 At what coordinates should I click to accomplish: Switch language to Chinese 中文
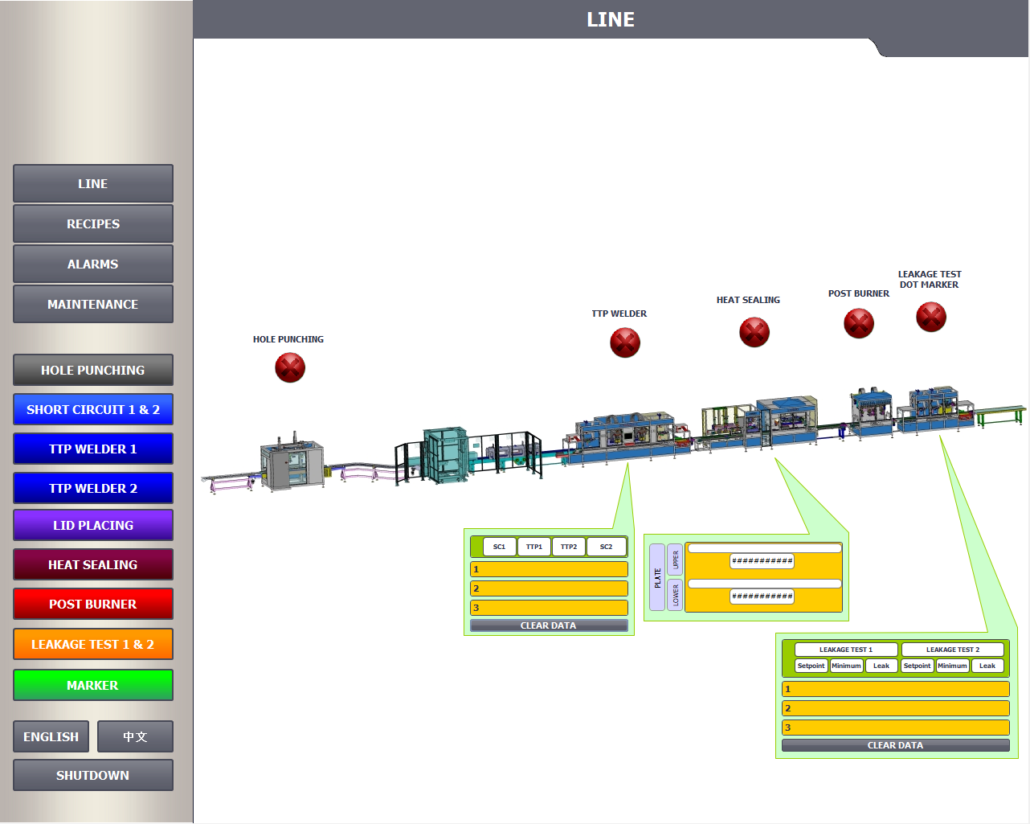(135, 737)
